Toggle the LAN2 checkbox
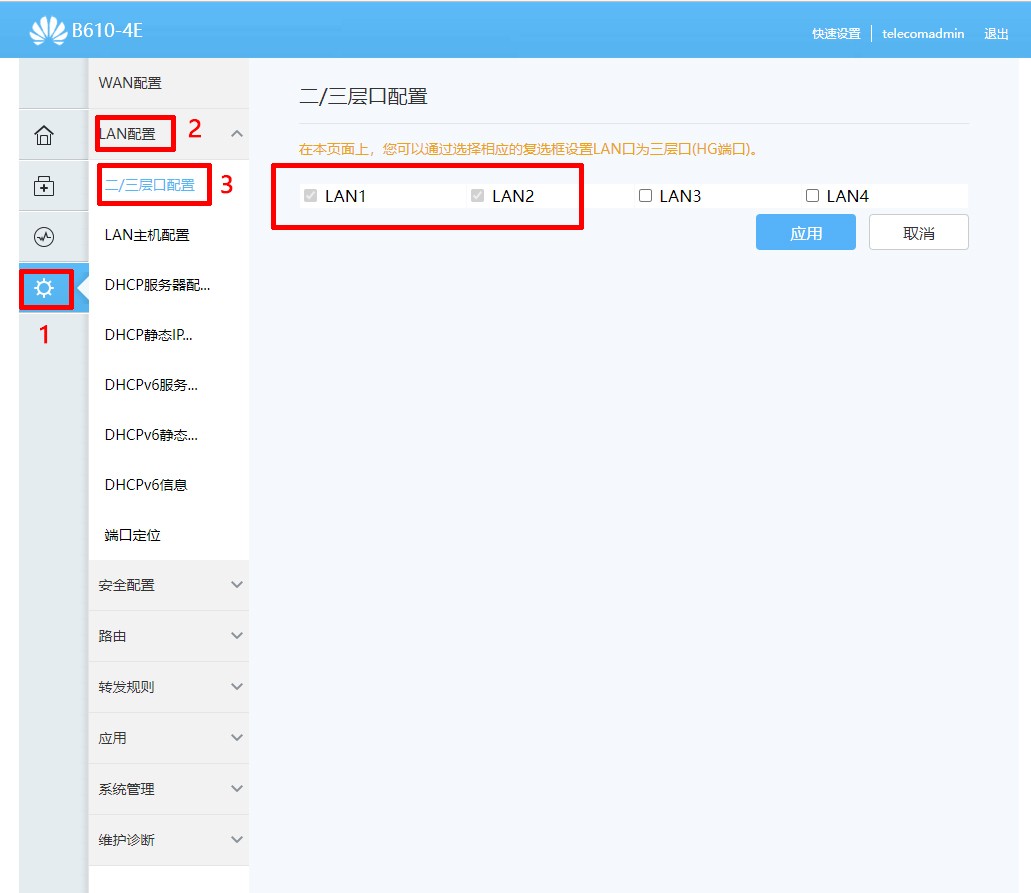This screenshot has height=893, width=1031. pos(477,195)
